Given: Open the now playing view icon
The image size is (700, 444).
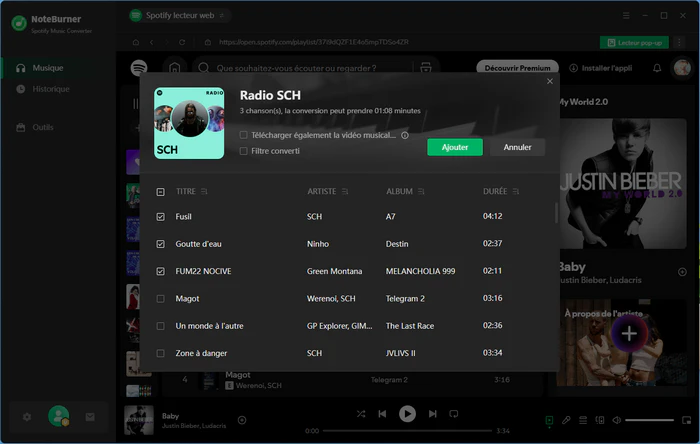Looking at the screenshot, I should click(550, 420).
